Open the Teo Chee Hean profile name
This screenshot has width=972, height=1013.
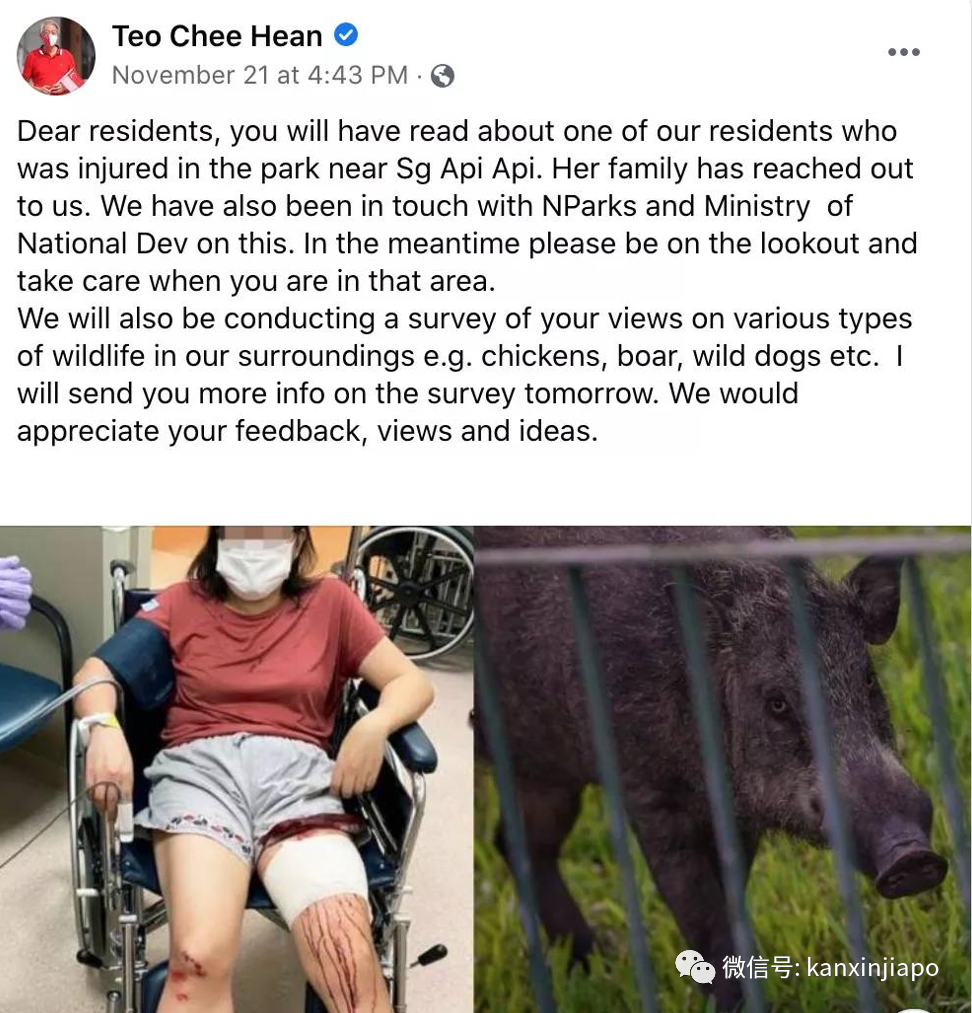pyautogui.click(x=217, y=36)
